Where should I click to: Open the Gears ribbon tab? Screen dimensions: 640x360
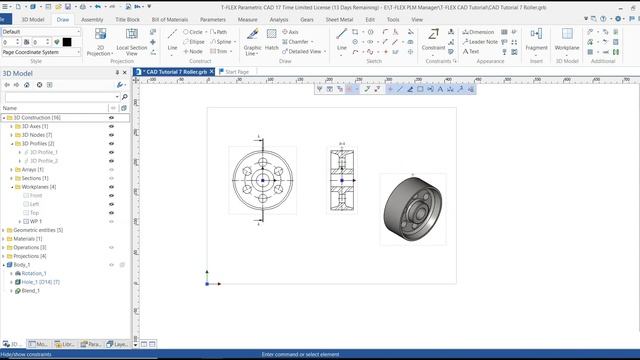307,20
